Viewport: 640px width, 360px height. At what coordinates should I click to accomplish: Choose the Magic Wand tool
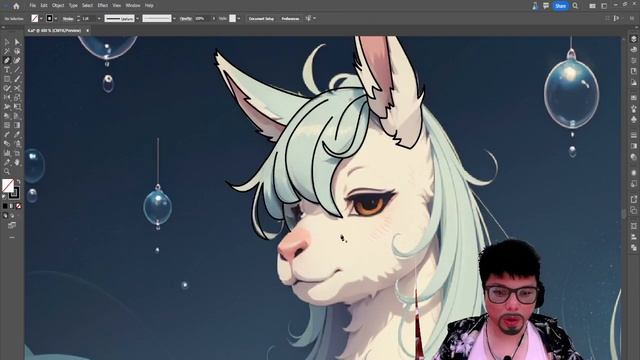[7, 51]
